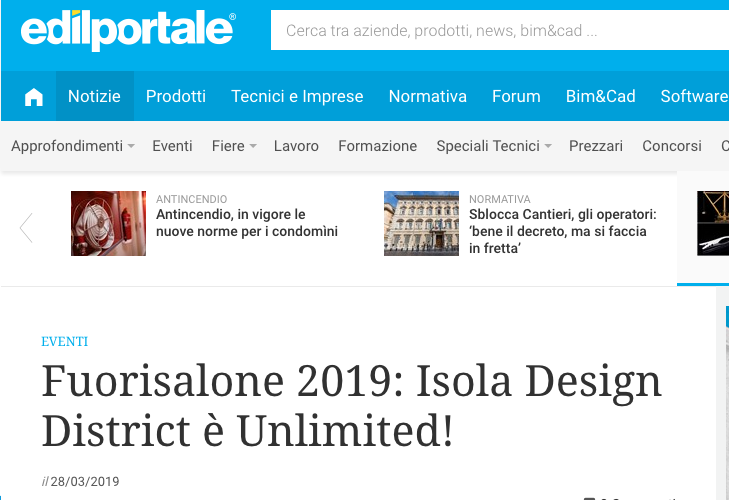This screenshot has width=729, height=500.
Task: Open the Formazione link
Action: pyautogui.click(x=378, y=146)
